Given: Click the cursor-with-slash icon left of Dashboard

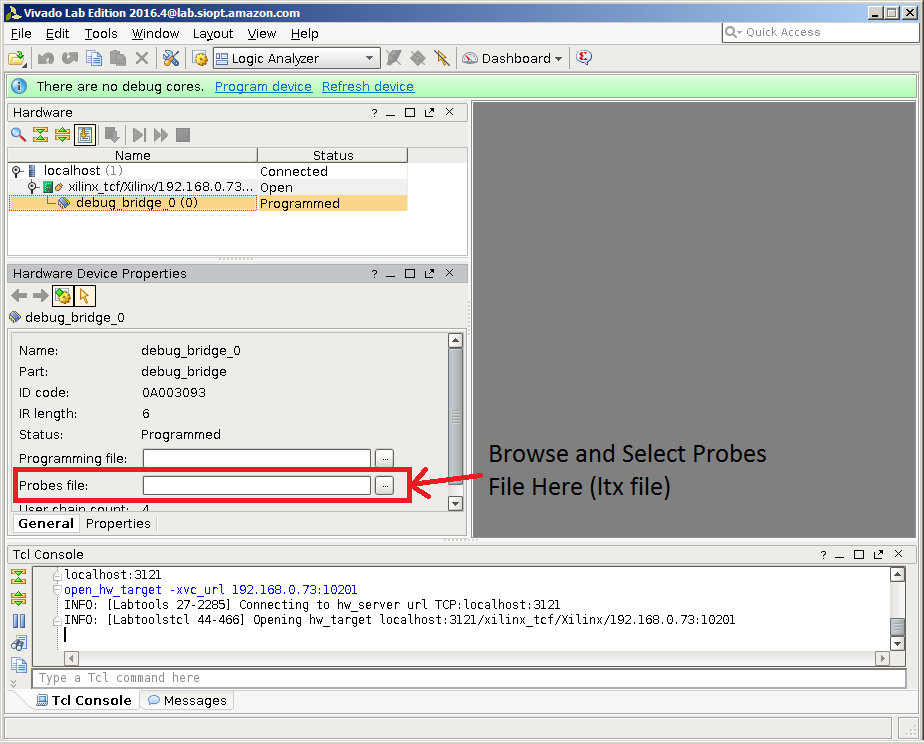Looking at the screenshot, I should (x=441, y=58).
